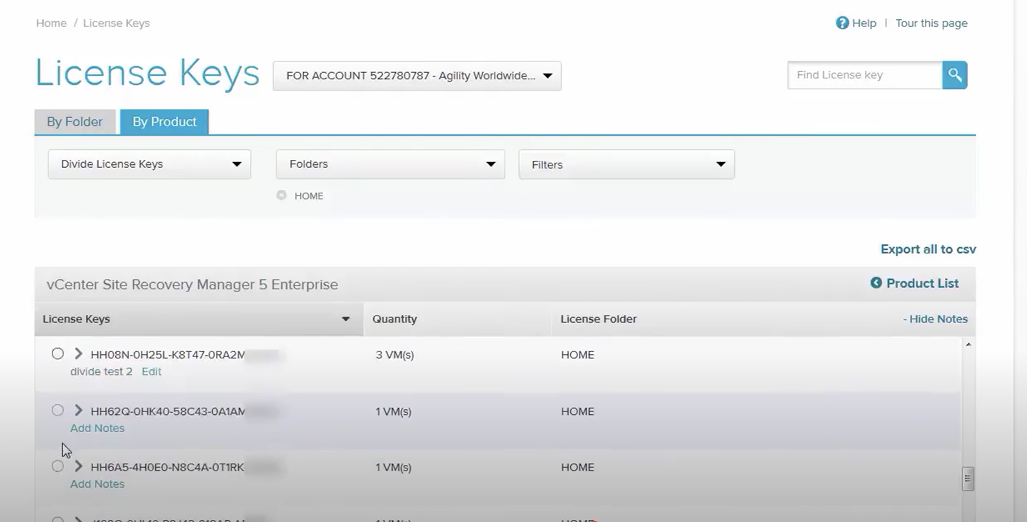Click the '3 VM(s)' quantity cell
This screenshot has width=1027, height=522.
(394, 354)
